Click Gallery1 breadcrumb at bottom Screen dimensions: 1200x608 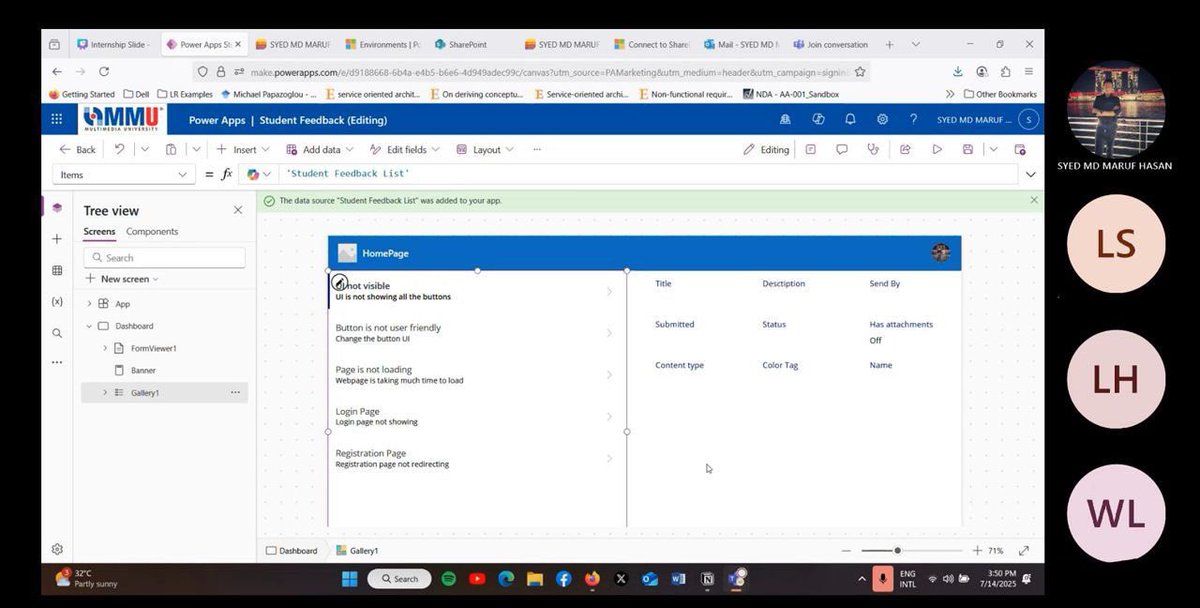point(357,551)
